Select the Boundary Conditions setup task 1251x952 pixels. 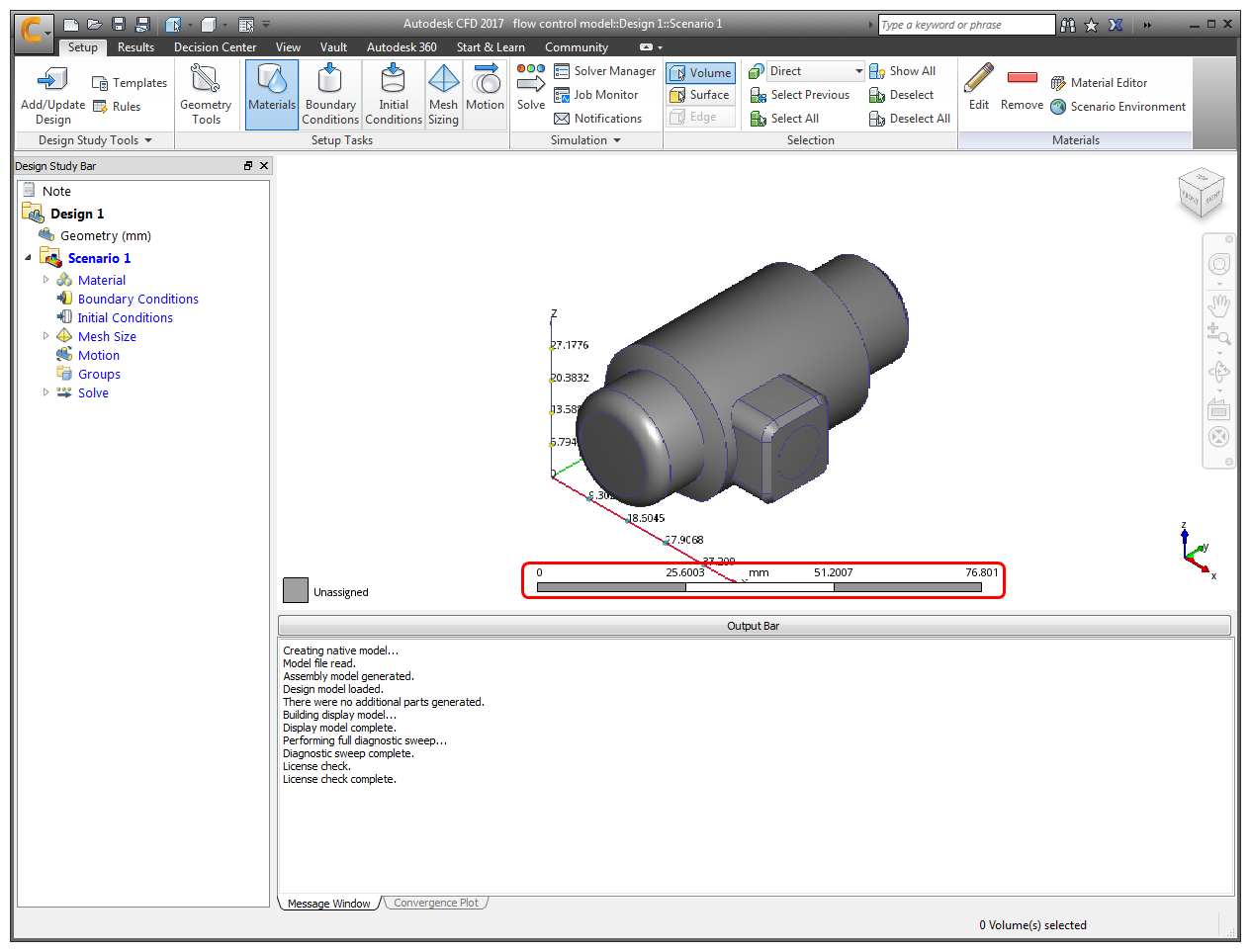coord(329,94)
